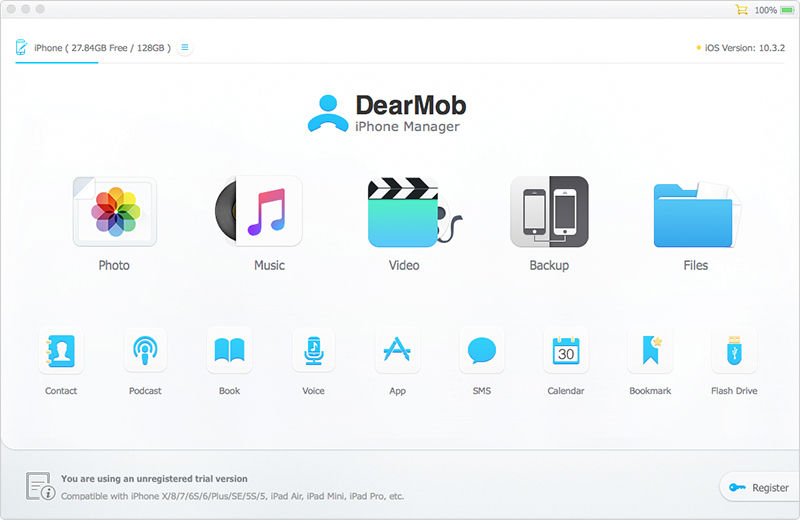Open the Bookmark icon
This screenshot has width=800, height=520.
pos(650,351)
